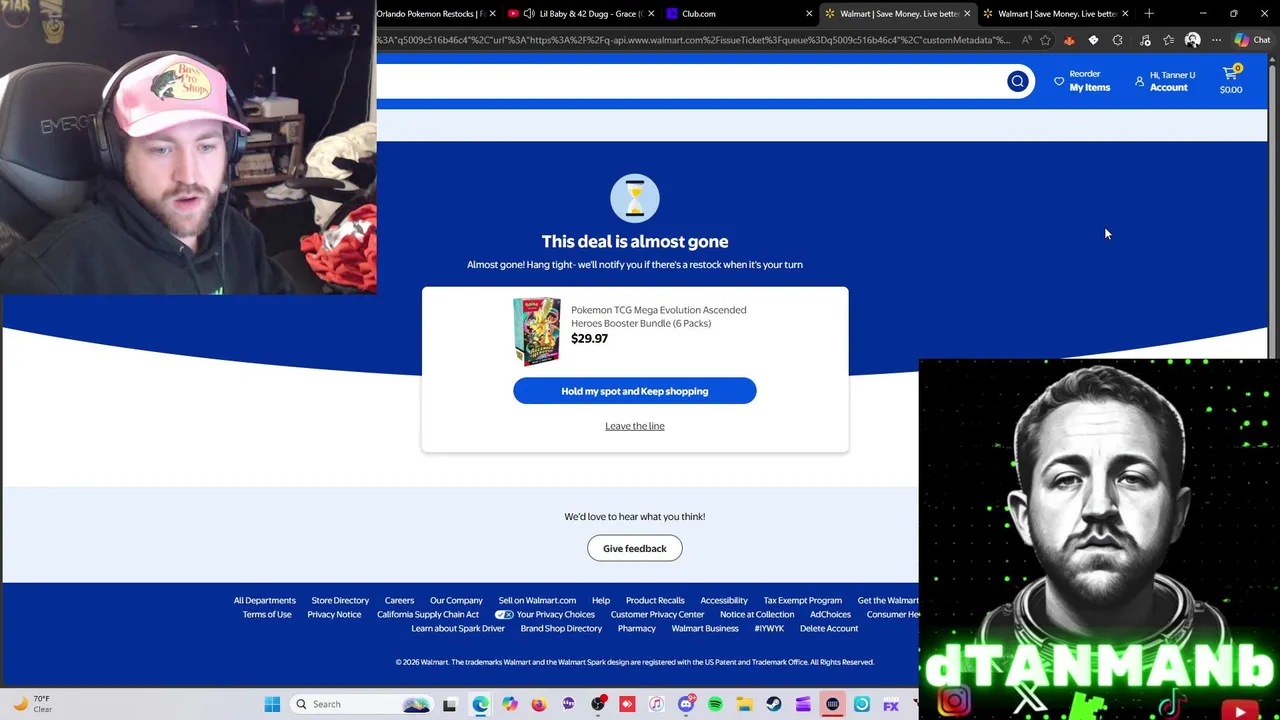Open the weather widget showing 70°F Clear

(x=32, y=704)
